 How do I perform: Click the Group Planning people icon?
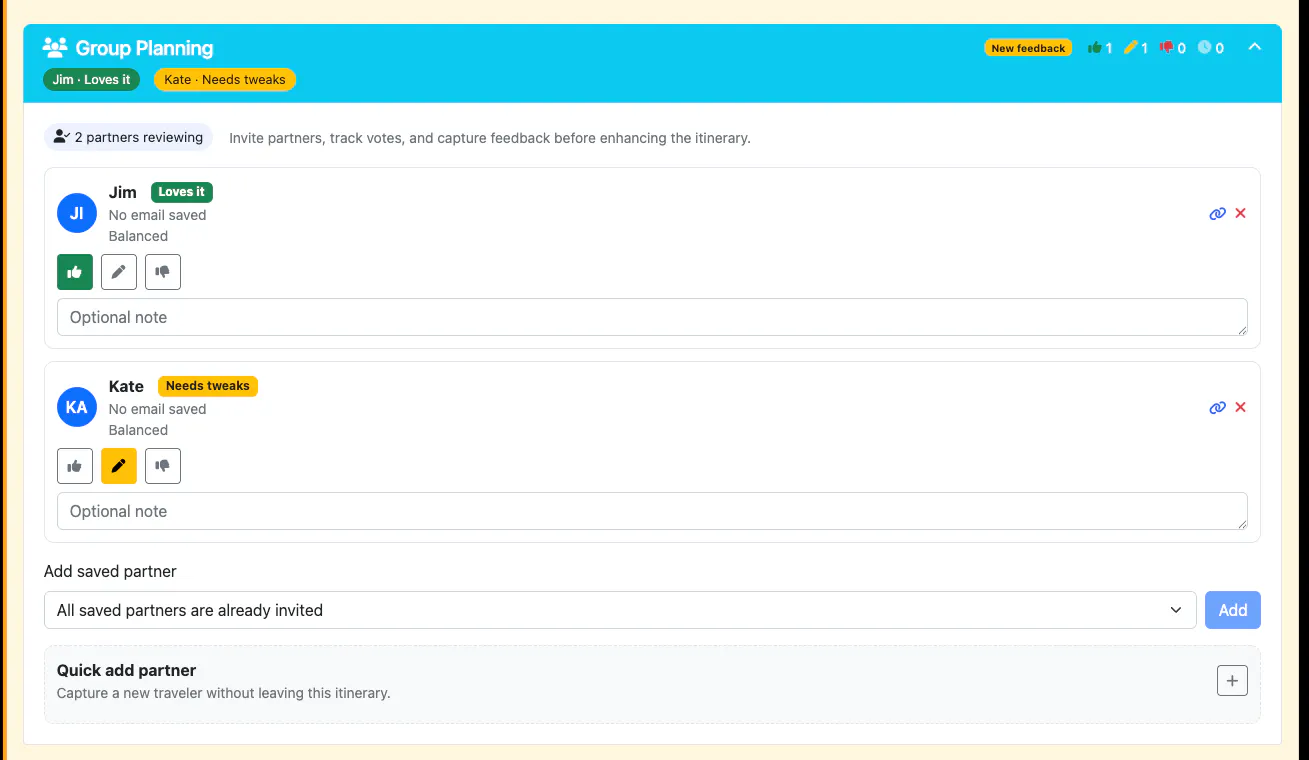[55, 47]
